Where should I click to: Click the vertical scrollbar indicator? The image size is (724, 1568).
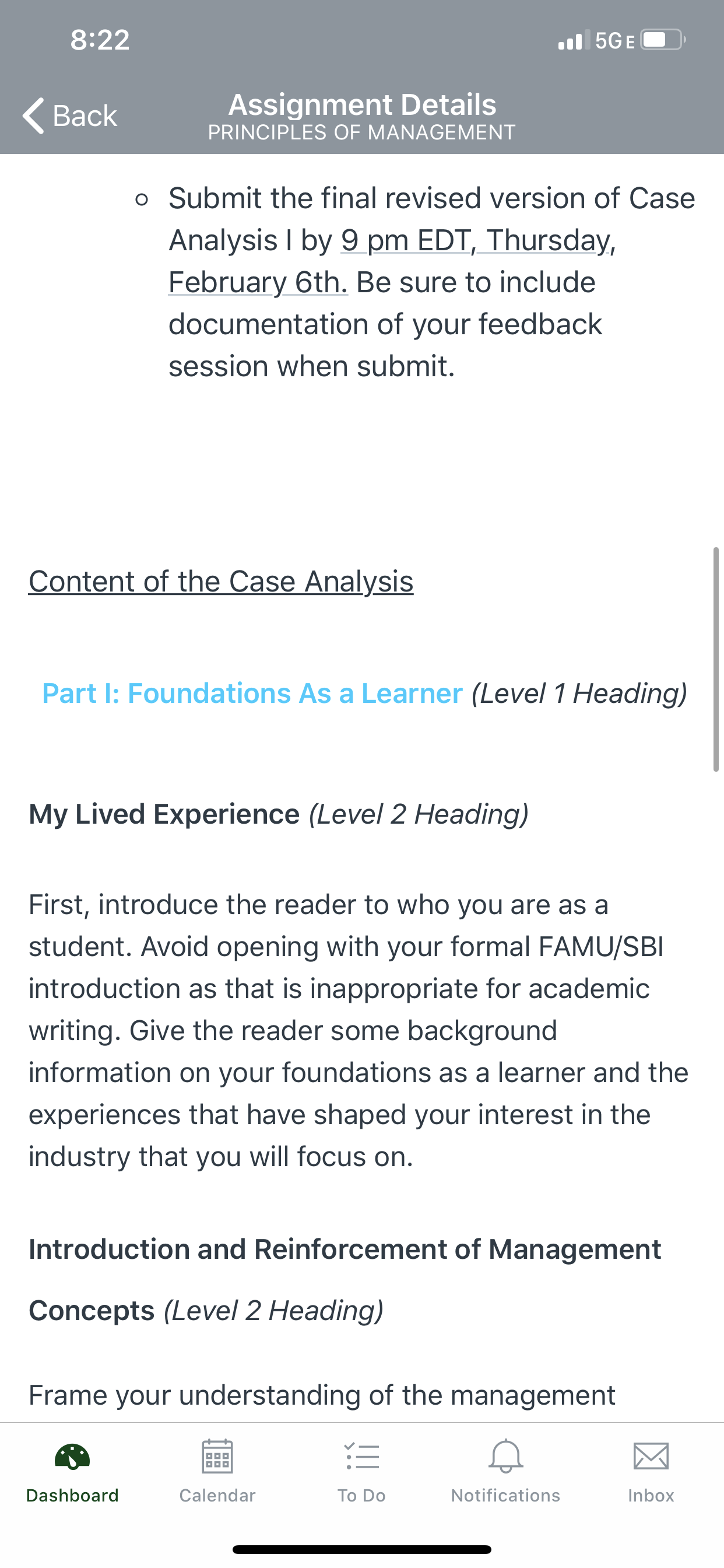pos(716,660)
